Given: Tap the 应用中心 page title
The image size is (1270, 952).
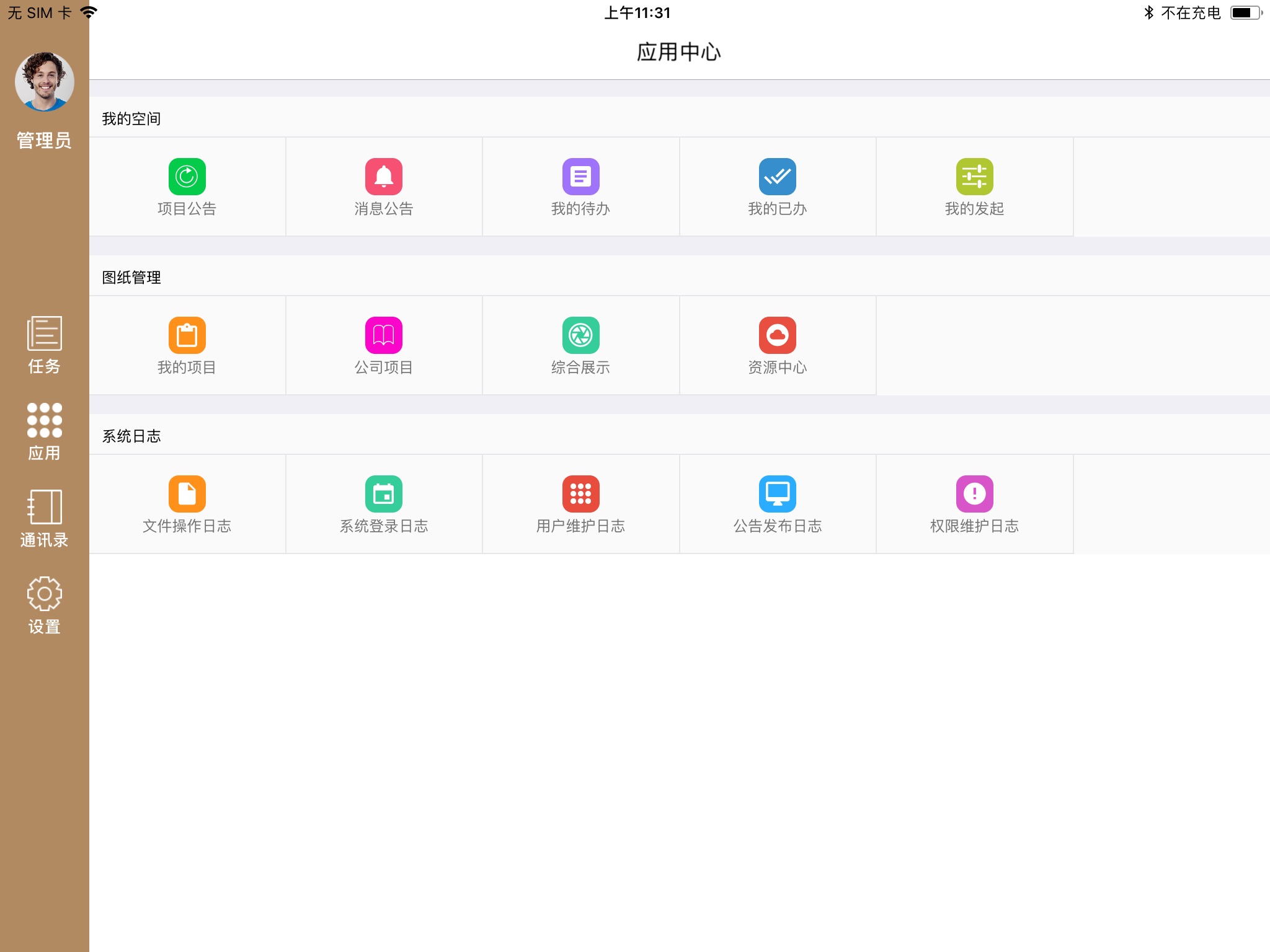Looking at the screenshot, I should pyautogui.click(x=679, y=52).
